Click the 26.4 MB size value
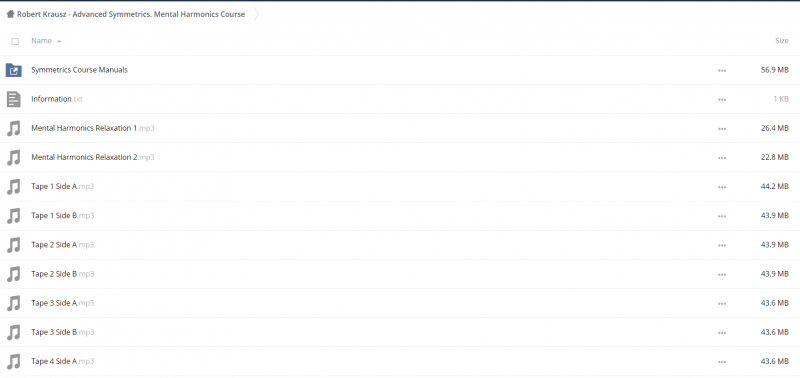This screenshot has width=800, height=378. pyautogui.click(x=774, y=128)
